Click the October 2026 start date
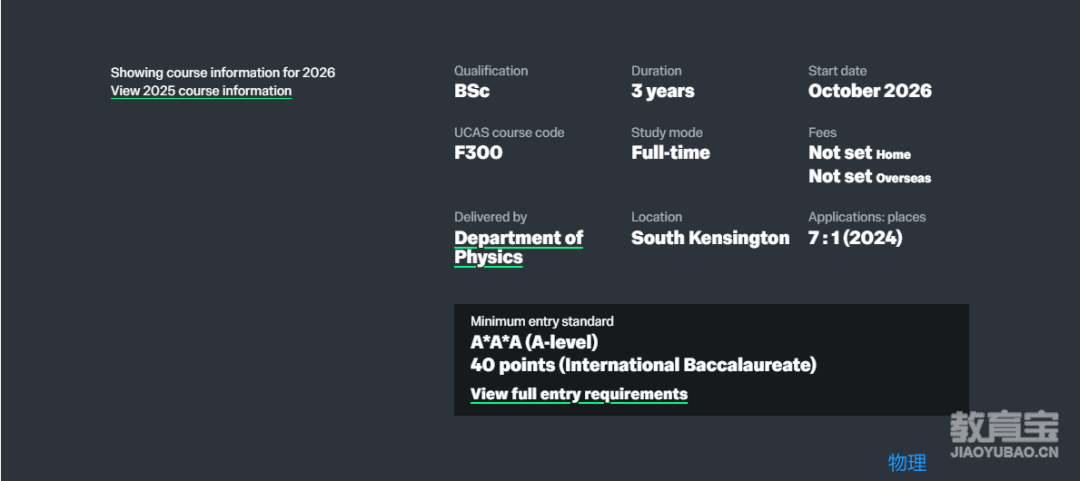 coord(870,91)
